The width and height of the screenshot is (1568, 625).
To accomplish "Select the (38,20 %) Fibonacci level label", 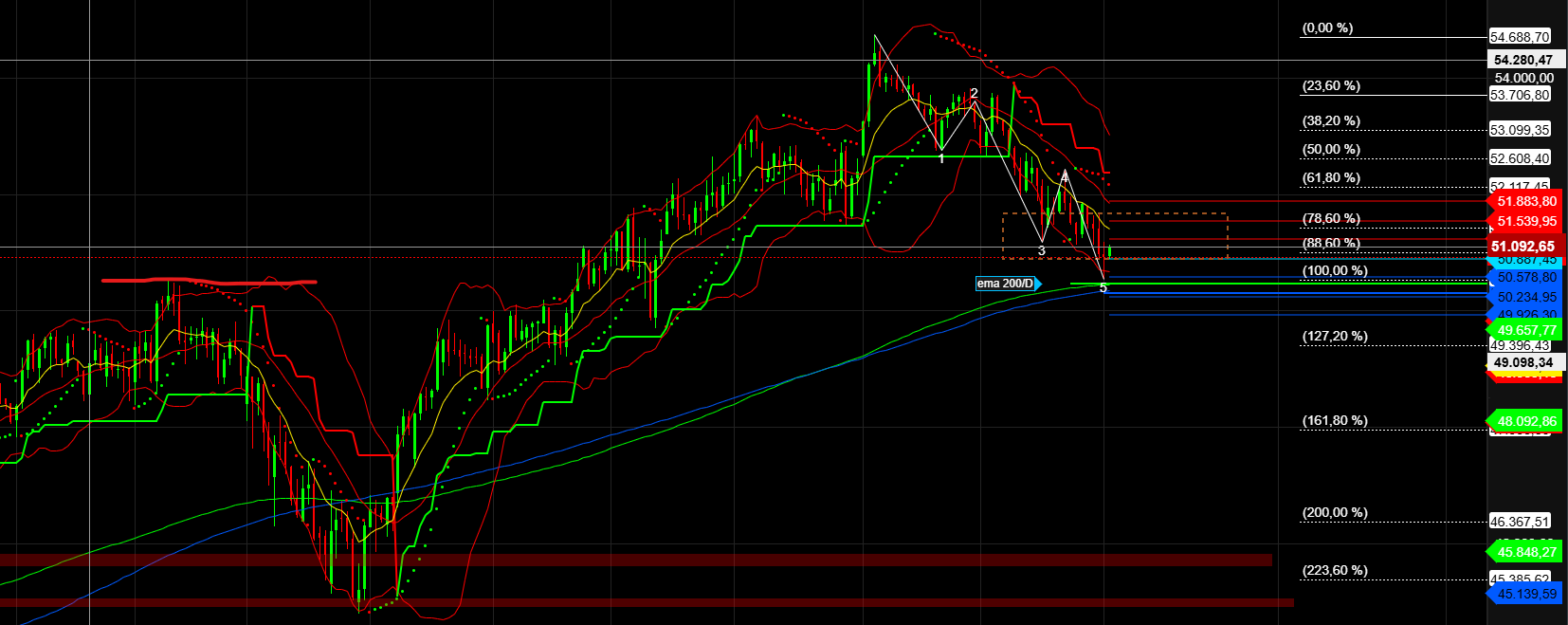I will [1331, 121].
